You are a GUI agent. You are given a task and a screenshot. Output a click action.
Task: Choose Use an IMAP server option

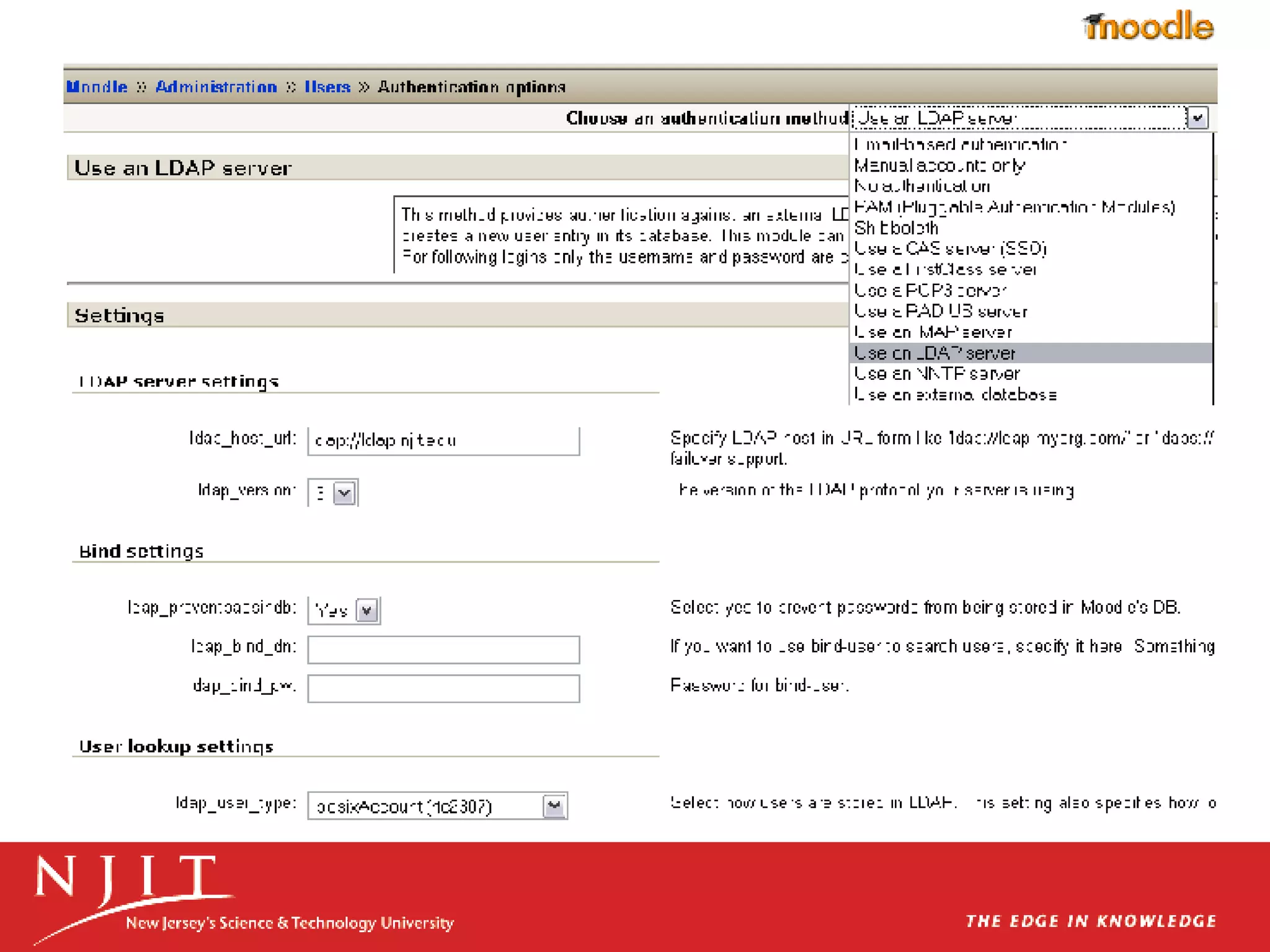(1031, 332)
